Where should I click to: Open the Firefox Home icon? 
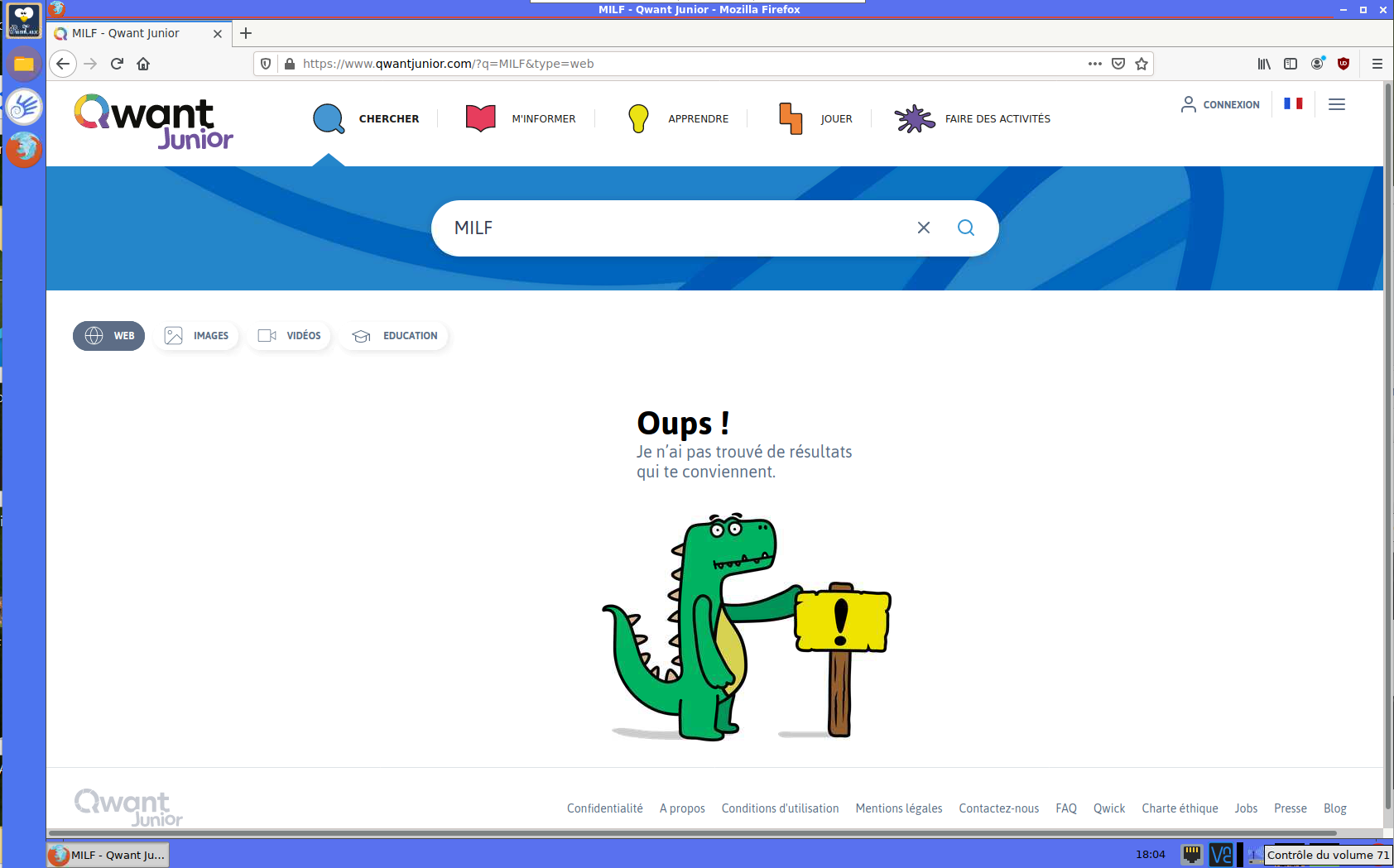tap(143, 64)
